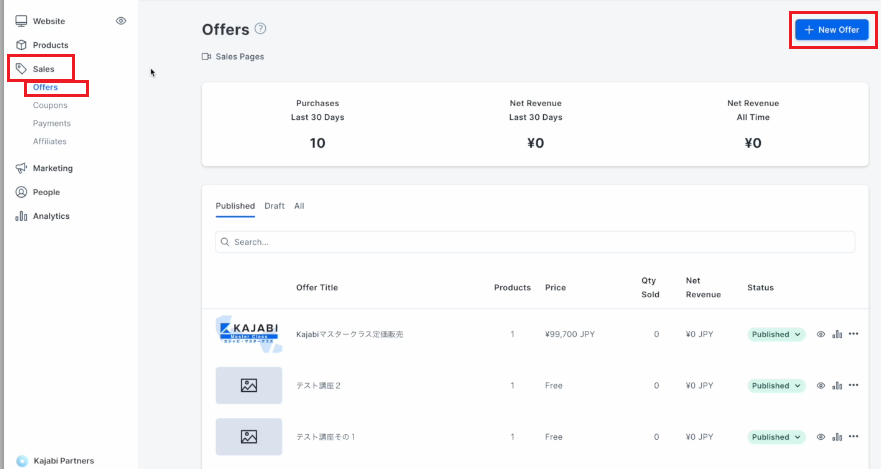
Task: Click the Qty Sold column header
Action: 650,288
